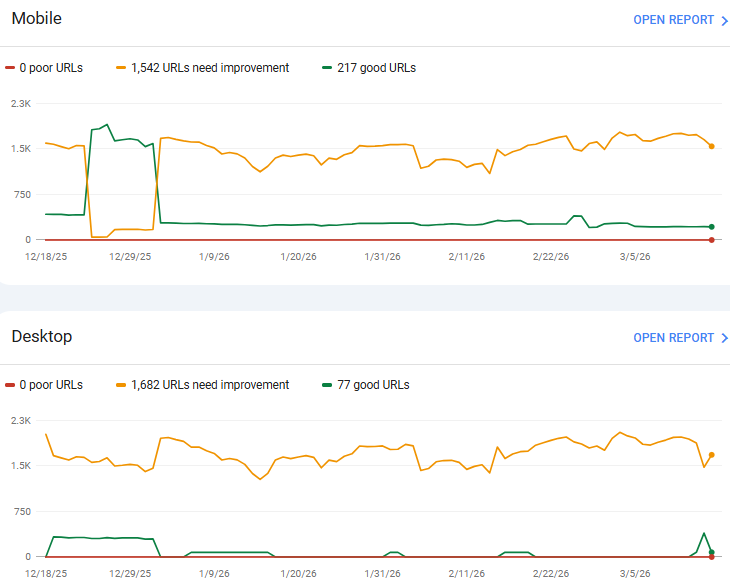The height and width of the screenshot is (581, 730).
Task: Click chevron arrow beside Mobile Open Report
Action: 725,20
